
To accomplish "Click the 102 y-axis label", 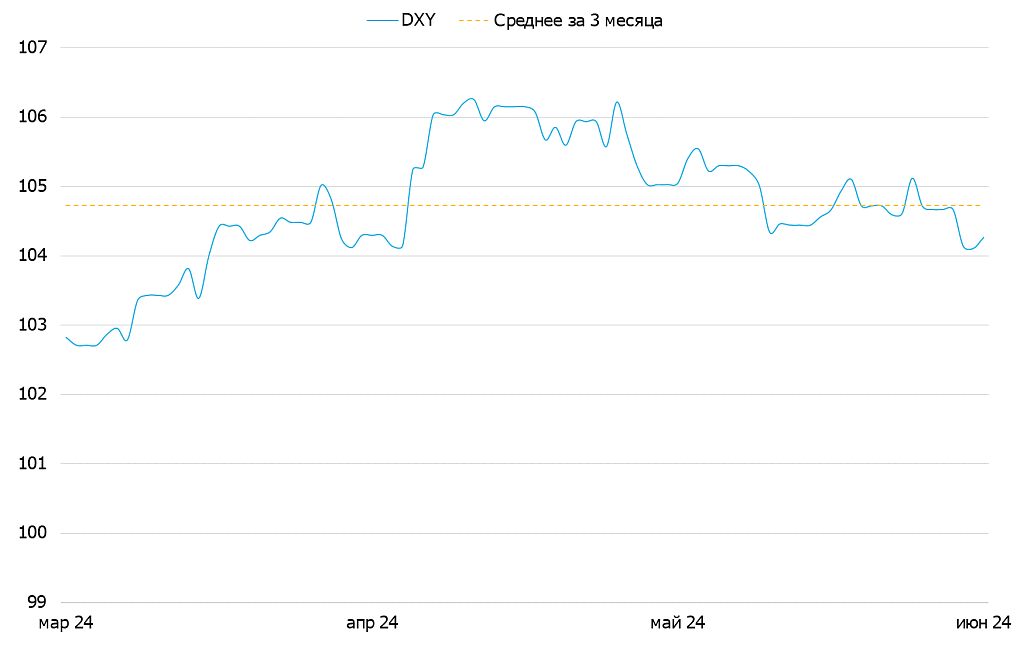I will 33,395.
